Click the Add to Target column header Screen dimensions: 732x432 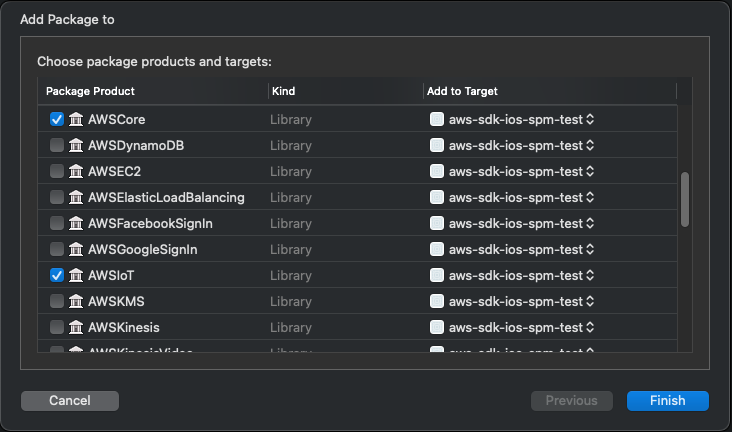point(550,91)
